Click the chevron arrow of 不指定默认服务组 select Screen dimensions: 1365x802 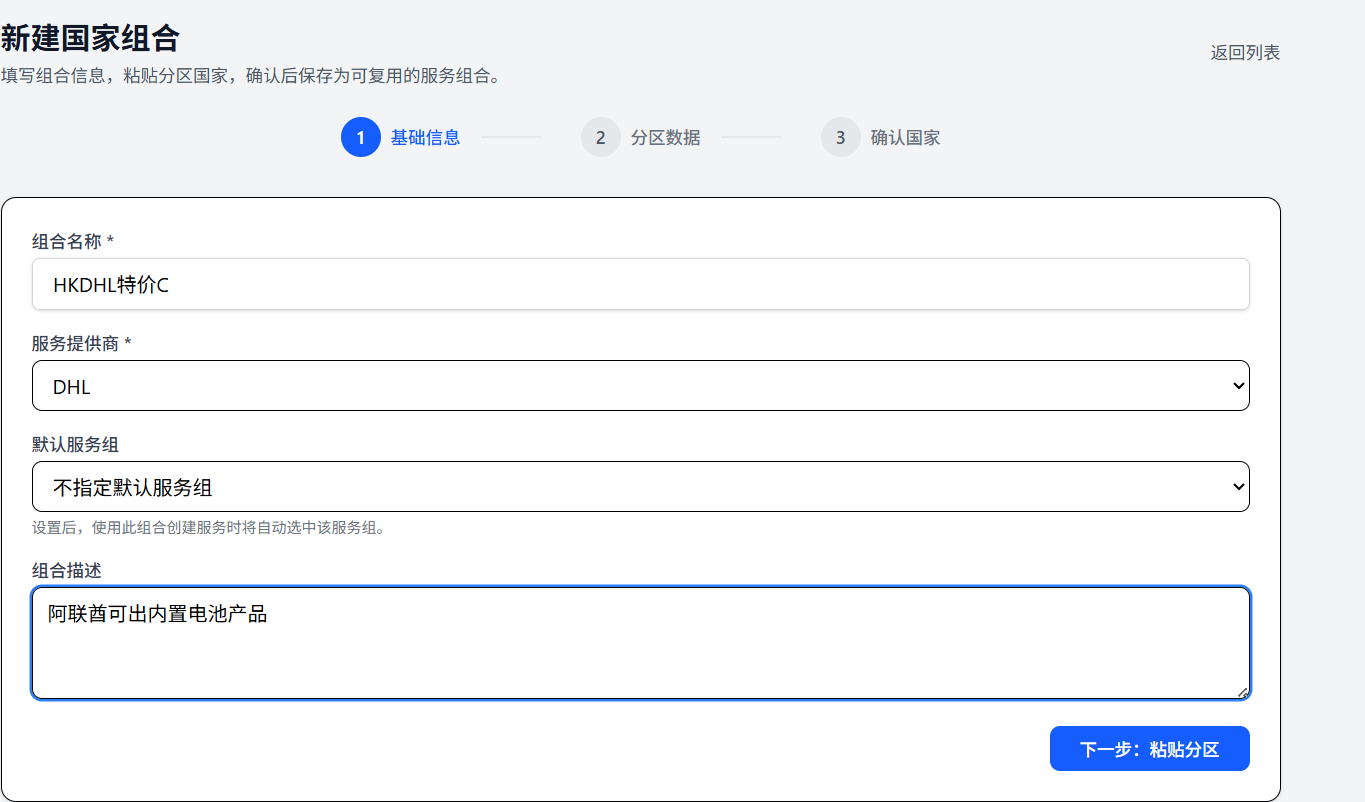click(x=1238, y=487)
